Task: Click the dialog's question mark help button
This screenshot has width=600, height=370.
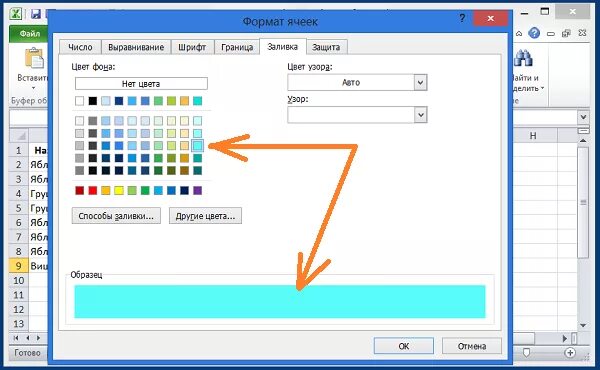Action: point(462,18)
